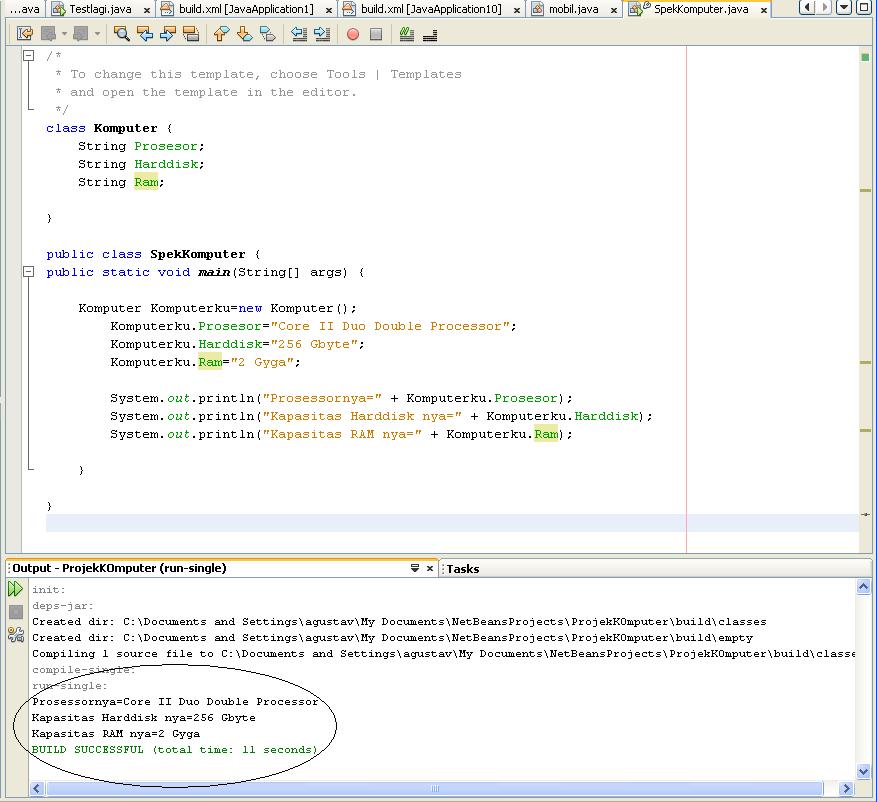Click the SpekKomputer class name
877x802 pixels.
[x=197, y=254]
